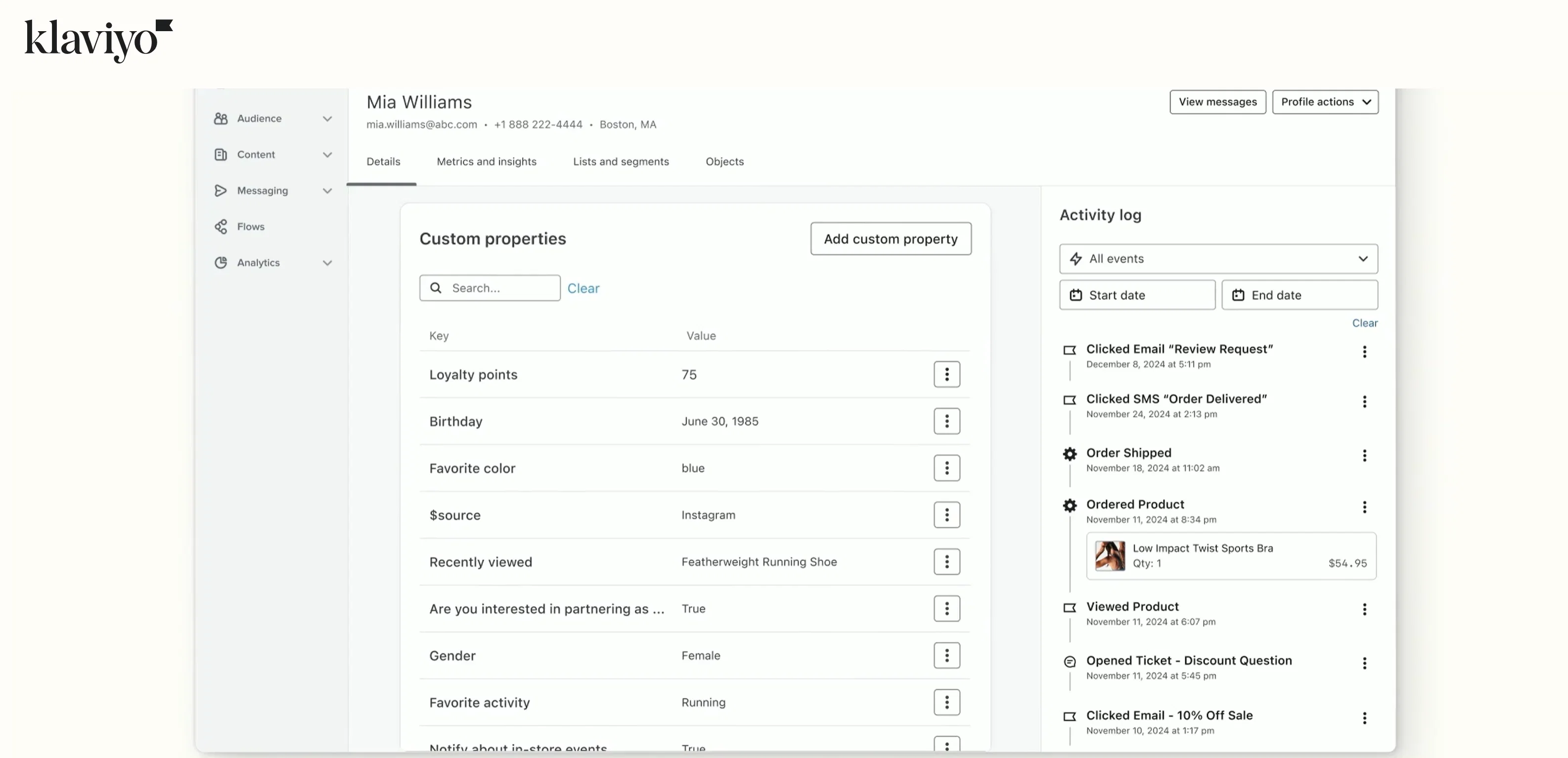The width and height of the screenshot is (1568, 758).
Task: Click the Instagram source value
Action: click(x=709, y=515)
